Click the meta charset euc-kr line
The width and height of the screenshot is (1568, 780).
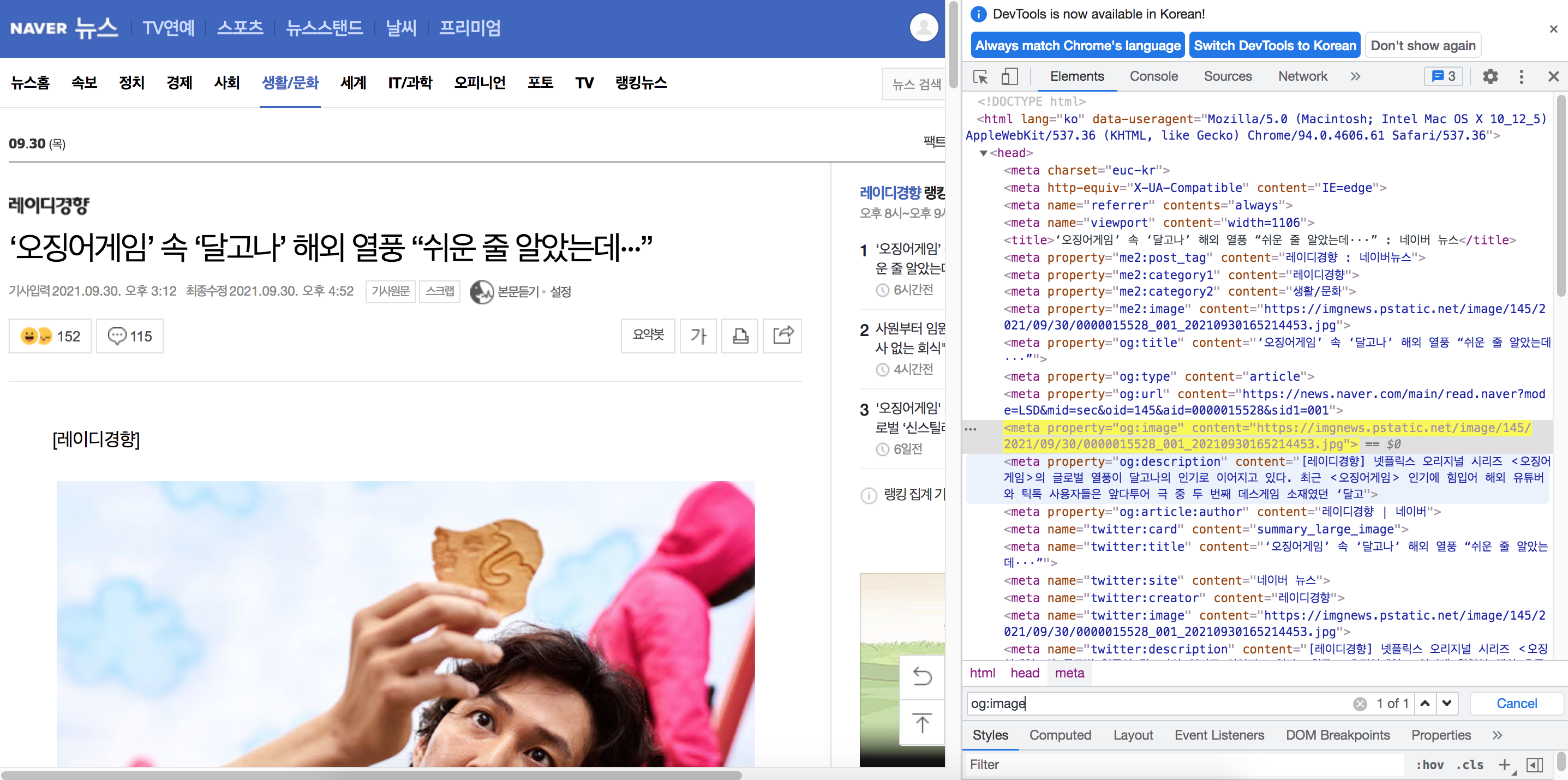click(x=1086, y=171)
